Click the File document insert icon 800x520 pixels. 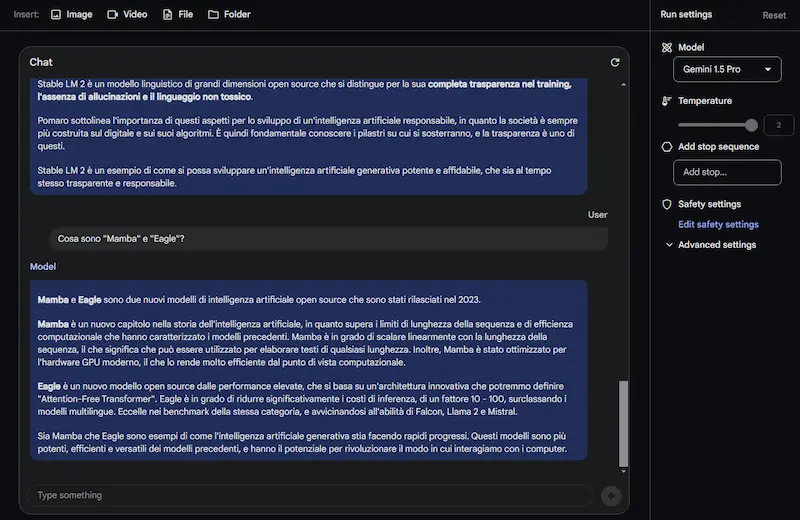[167, 14]
